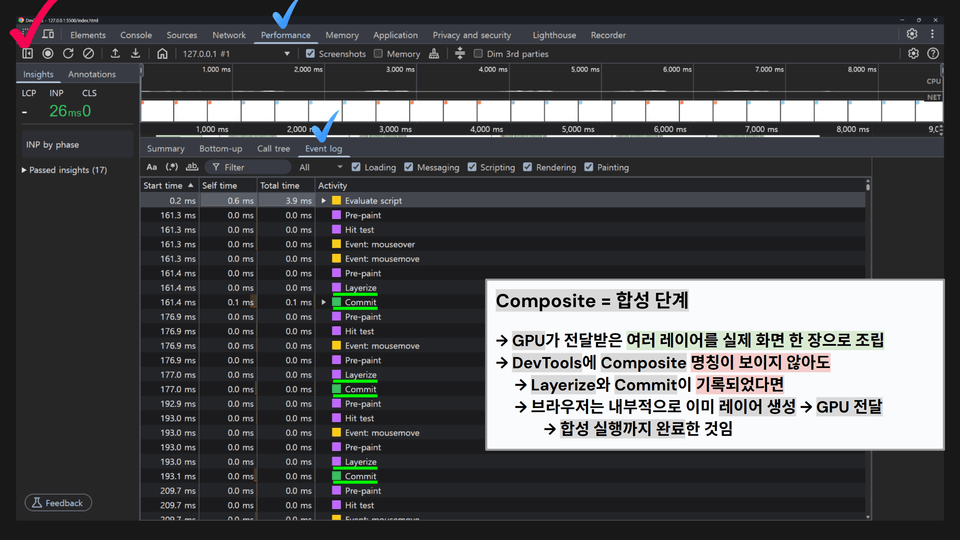Toggle the Painting filter checkbox

[589, 167]
